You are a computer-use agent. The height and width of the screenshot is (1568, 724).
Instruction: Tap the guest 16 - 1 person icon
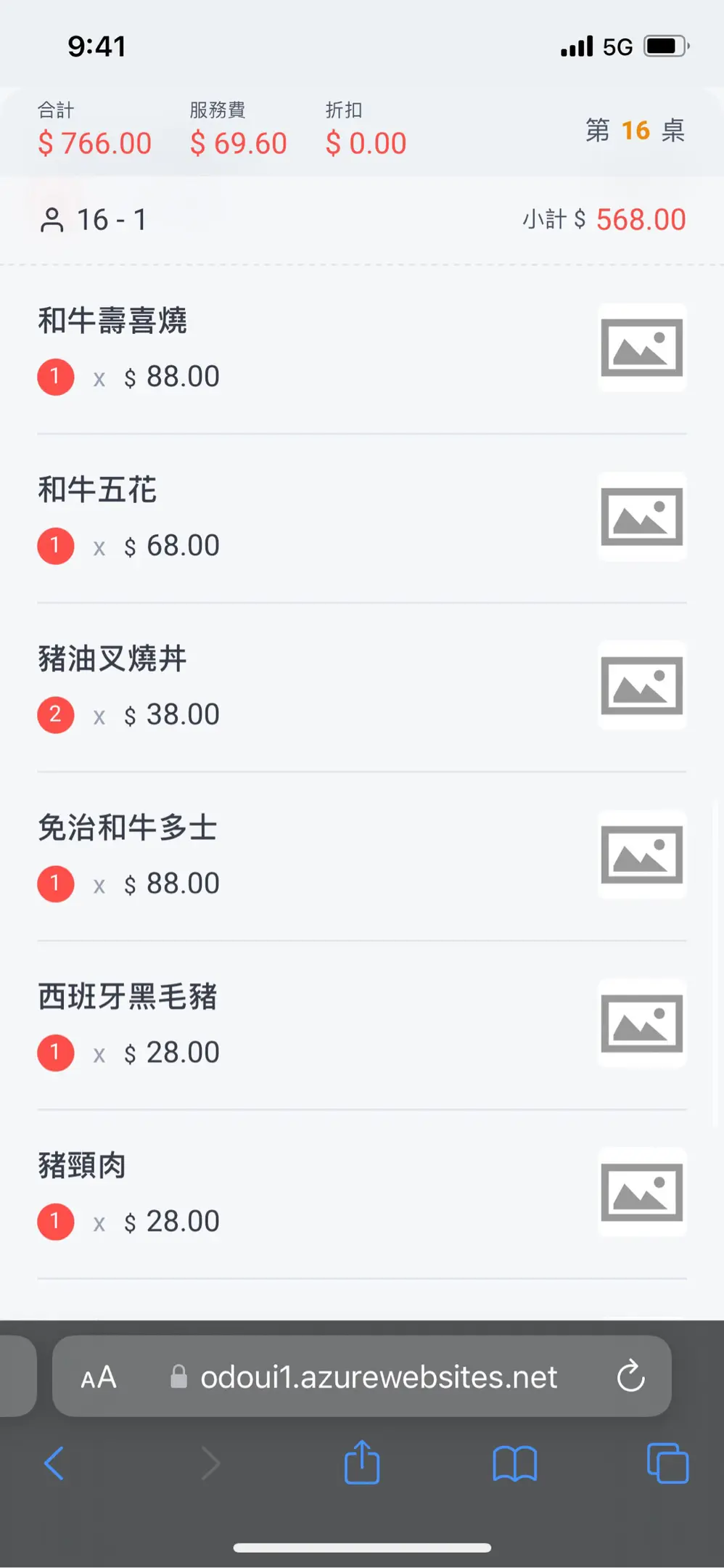point(52,220)
